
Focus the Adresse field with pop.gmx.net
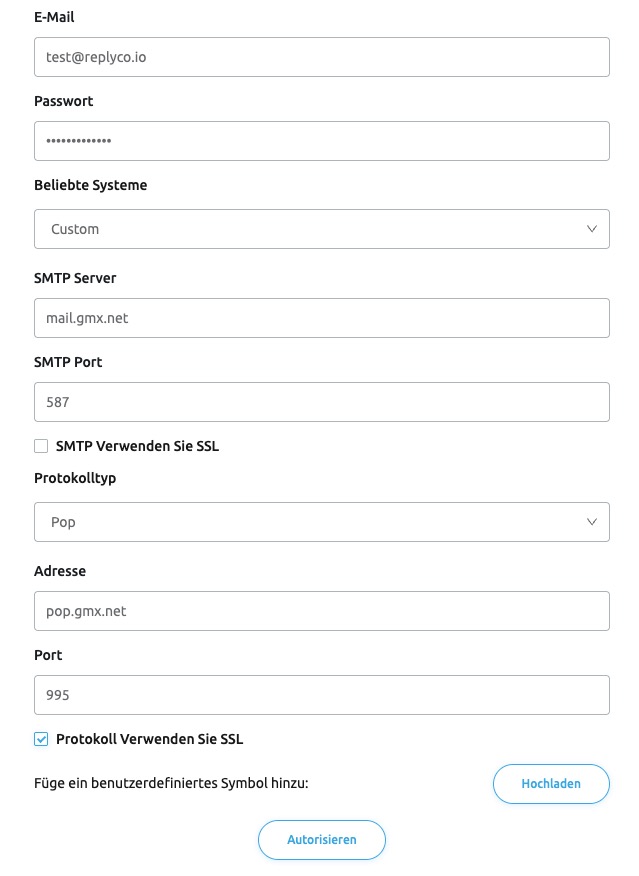tap(322, 611)
